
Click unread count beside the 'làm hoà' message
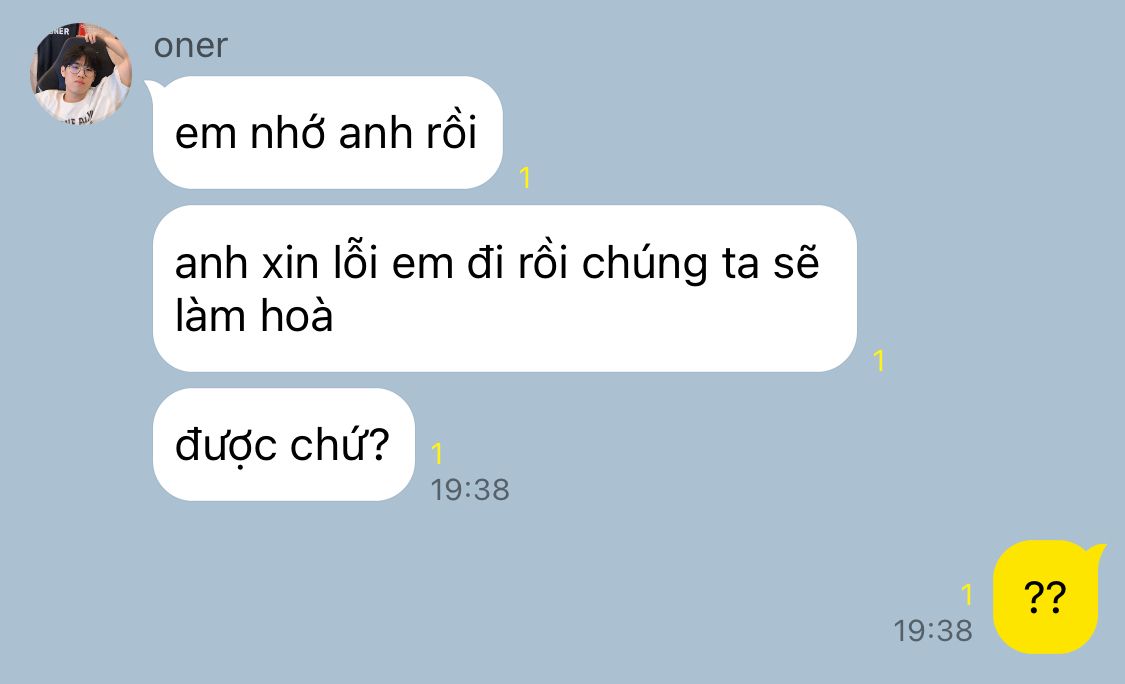[879, 360]
